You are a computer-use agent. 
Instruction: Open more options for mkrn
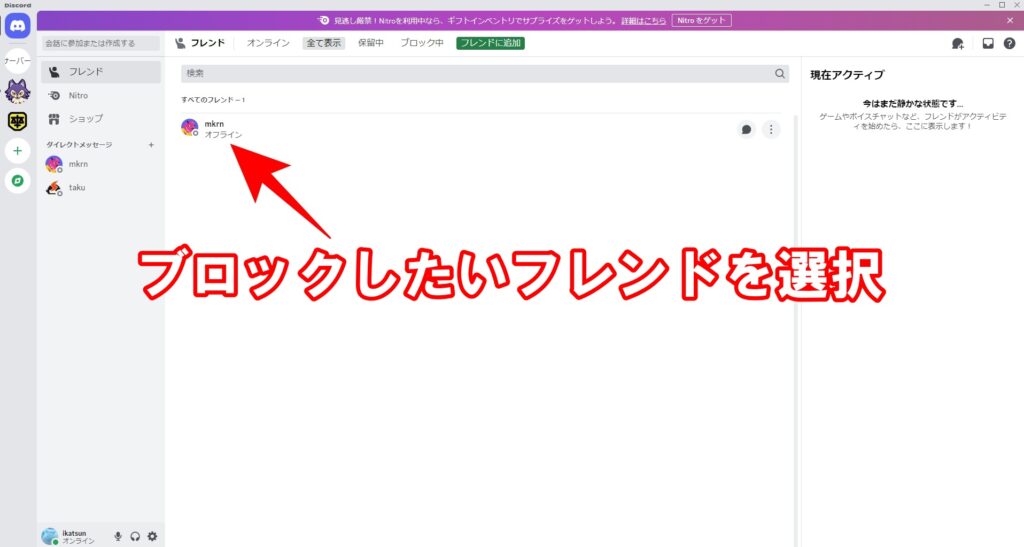click(x=771, y=129)
